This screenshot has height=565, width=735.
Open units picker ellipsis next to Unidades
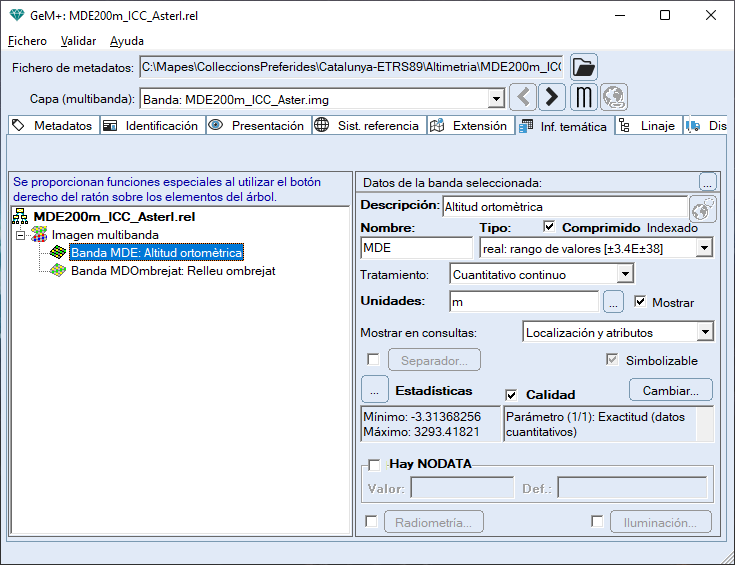(614, 302)
